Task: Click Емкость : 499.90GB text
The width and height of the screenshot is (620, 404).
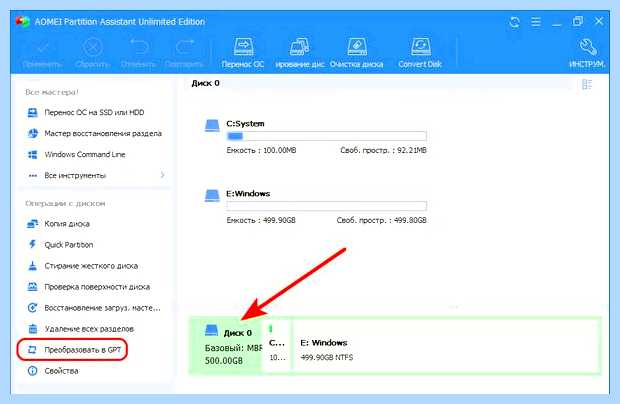Action: point(261,221)
